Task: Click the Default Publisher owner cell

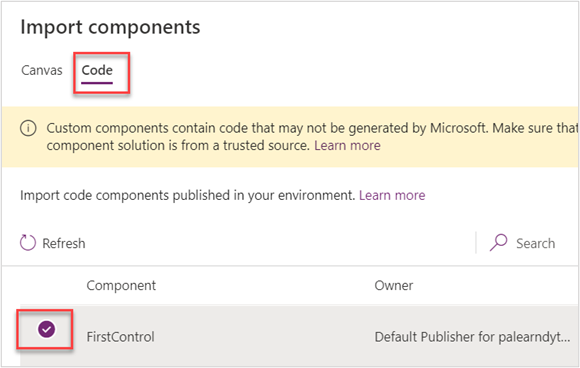Action: pyautogui.click(x=472, y=337)
